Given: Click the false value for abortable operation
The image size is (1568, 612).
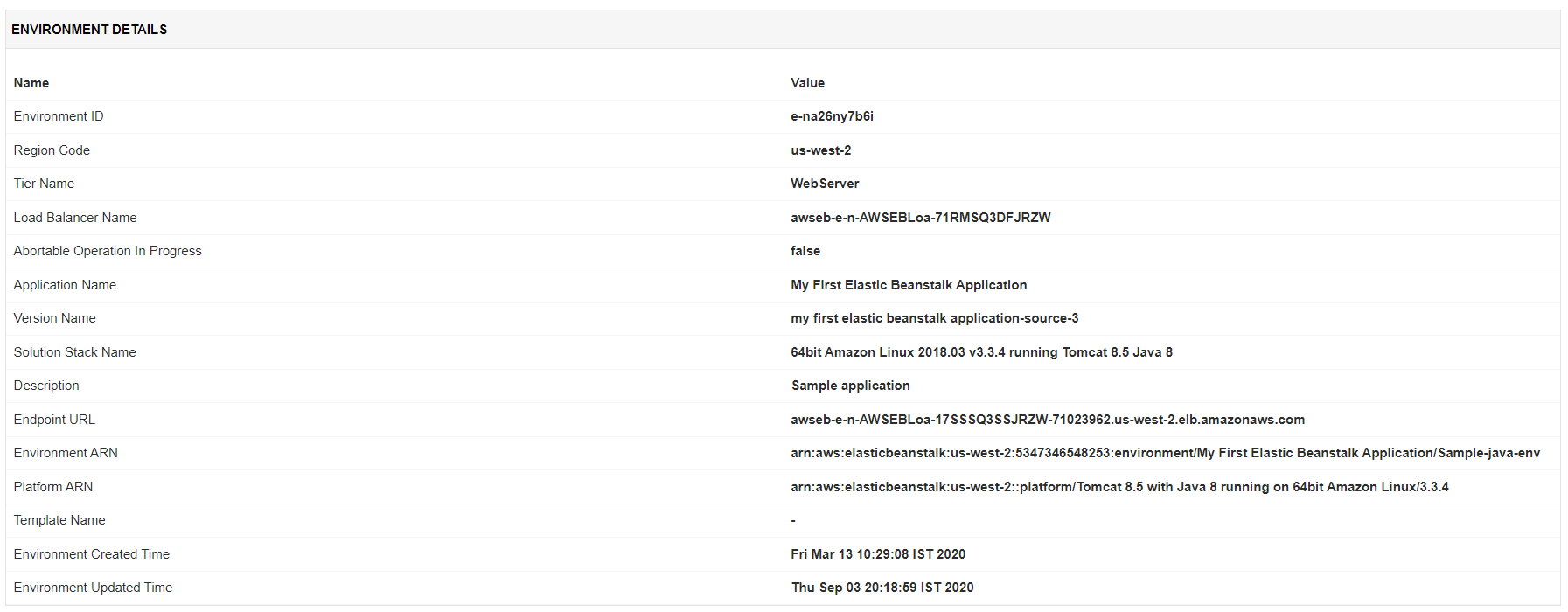Looking at the screenshot, I should tap(805, 251).
